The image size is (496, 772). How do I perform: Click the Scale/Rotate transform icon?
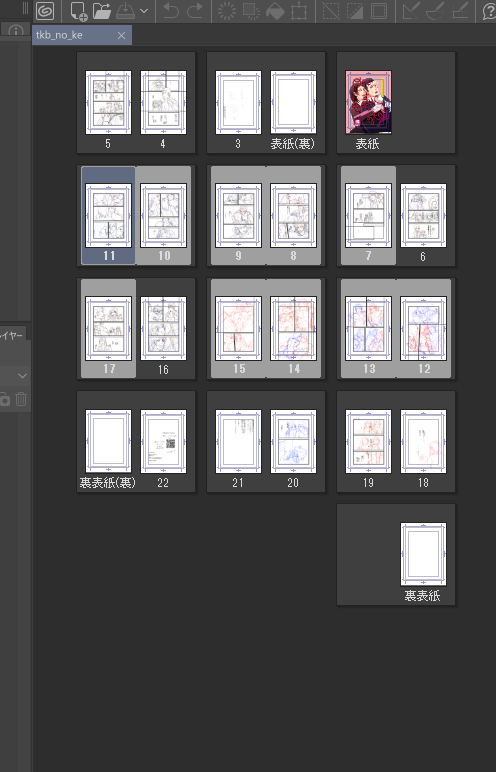(298, 11)
